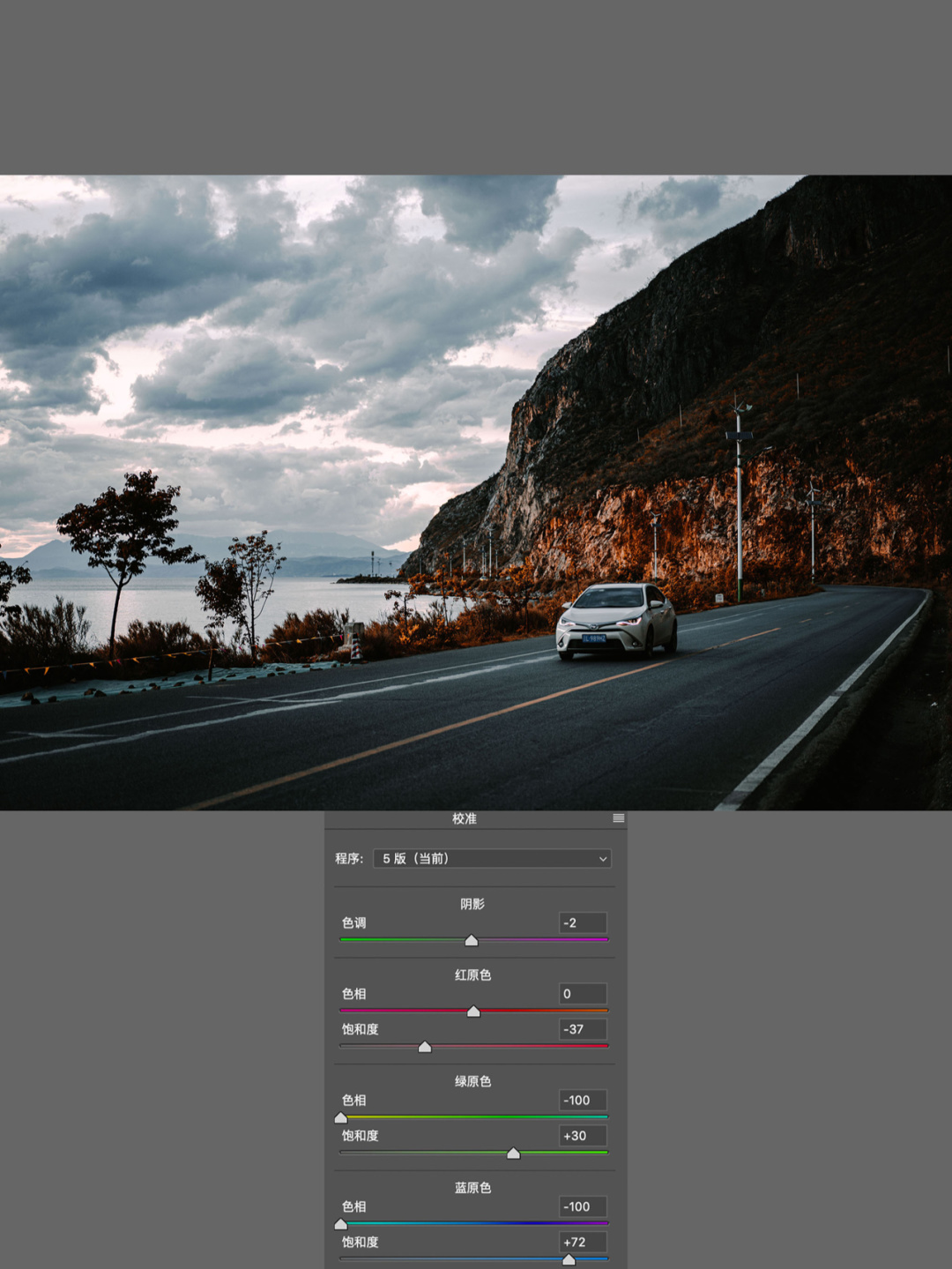952x1269 pixels.
Task: Click the 绿原色 色相 slider handle
Action: 341,1118
